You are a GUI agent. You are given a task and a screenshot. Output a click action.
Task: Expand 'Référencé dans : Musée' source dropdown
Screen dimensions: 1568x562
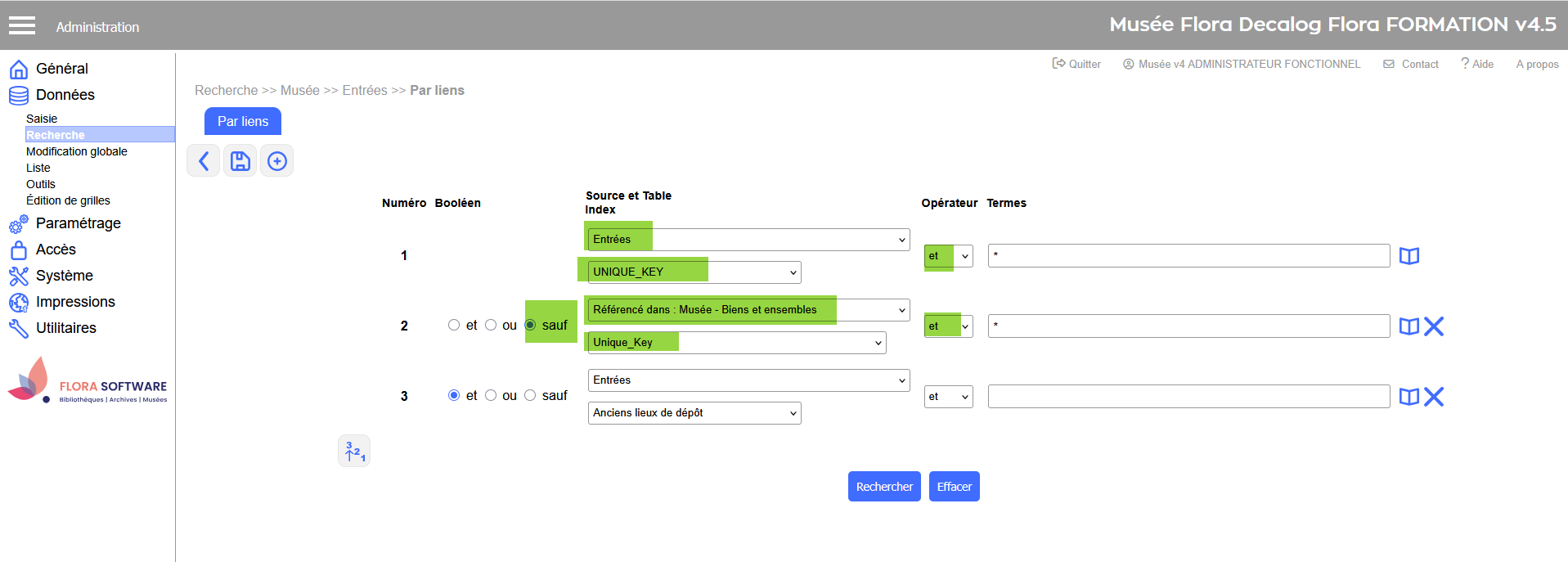(748, 310)
